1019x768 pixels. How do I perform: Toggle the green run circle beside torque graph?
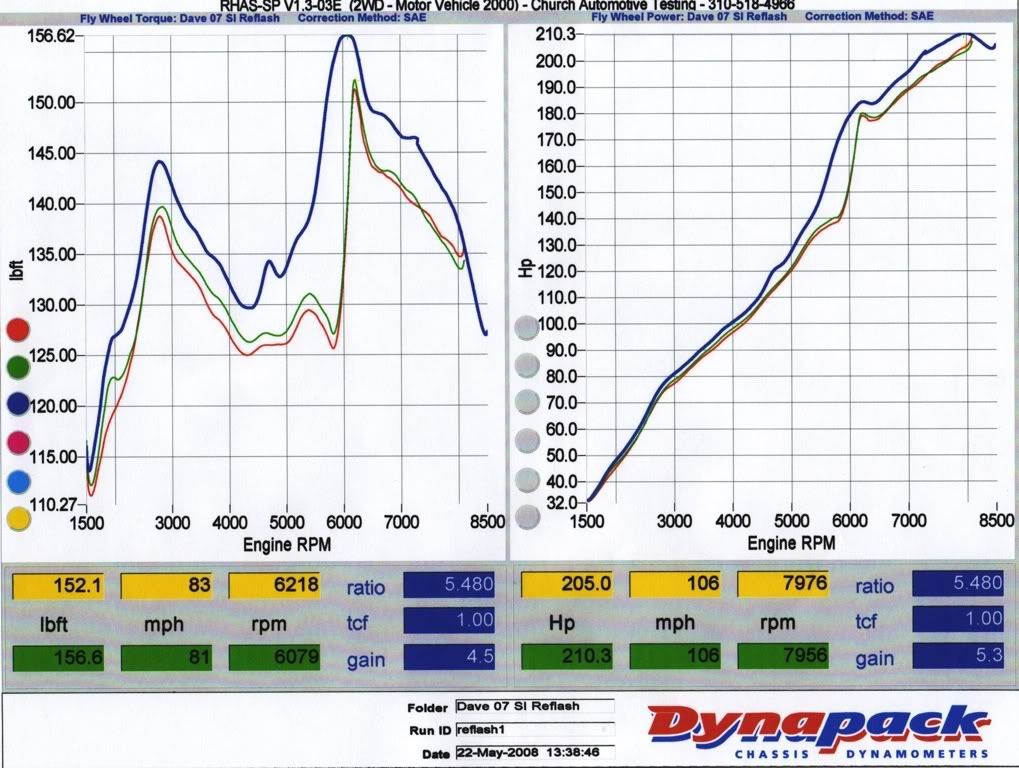(17, 366)
